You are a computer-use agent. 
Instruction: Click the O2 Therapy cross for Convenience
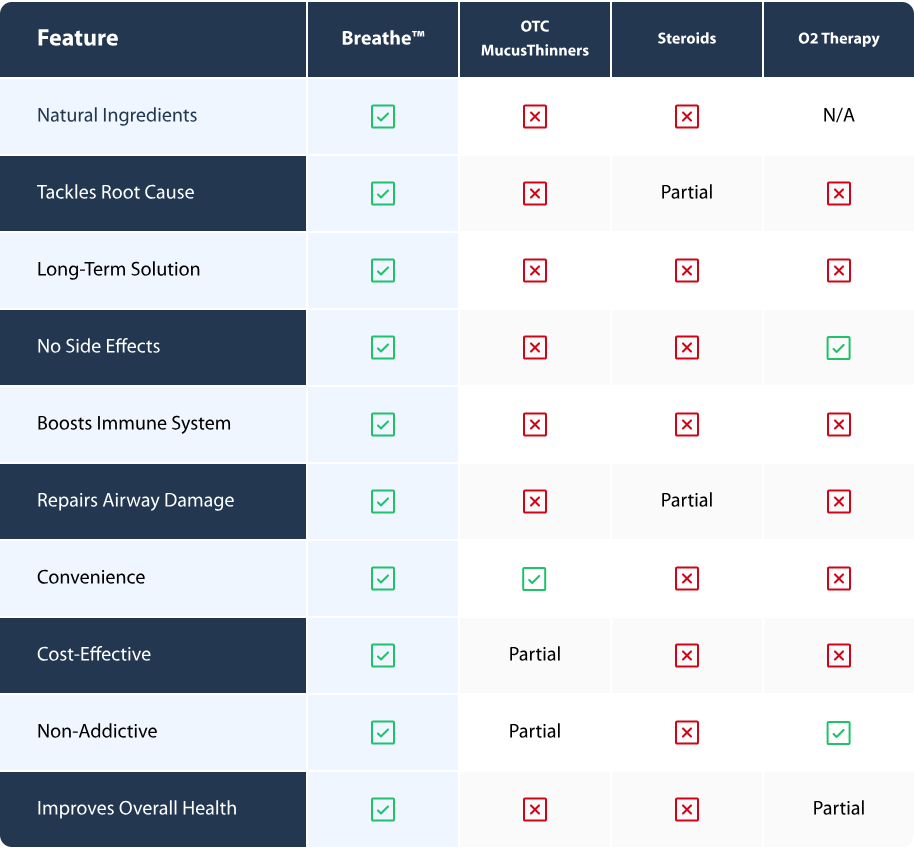[x=839, y=578]
